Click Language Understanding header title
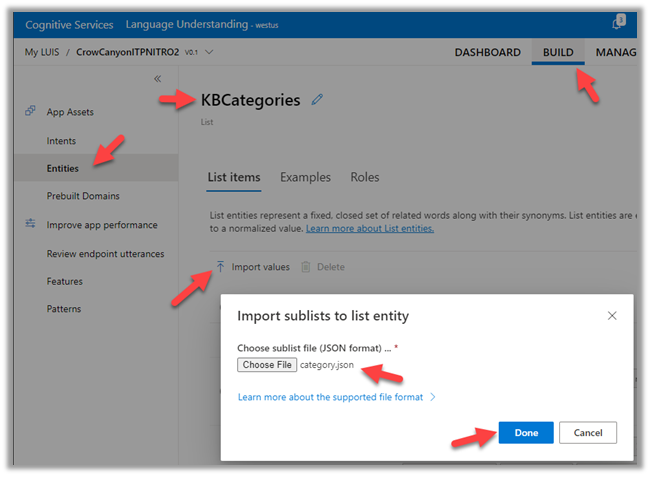The width and height of the screenshot is (650, 477). tap(187, 24)
